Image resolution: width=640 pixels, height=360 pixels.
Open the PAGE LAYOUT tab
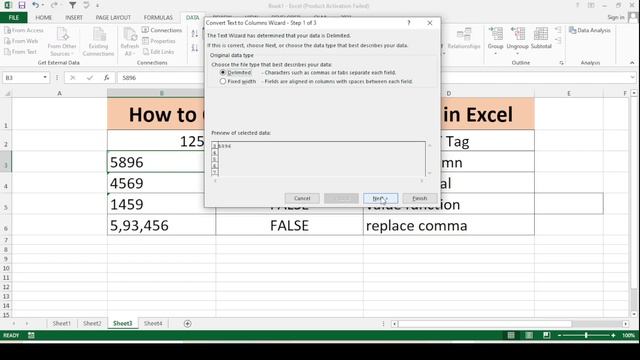tap(113, 18)
